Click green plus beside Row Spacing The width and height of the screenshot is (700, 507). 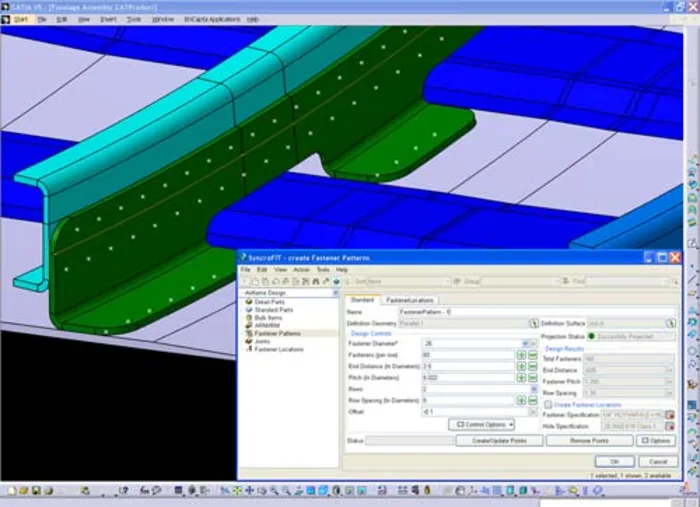tap(520, 400)
